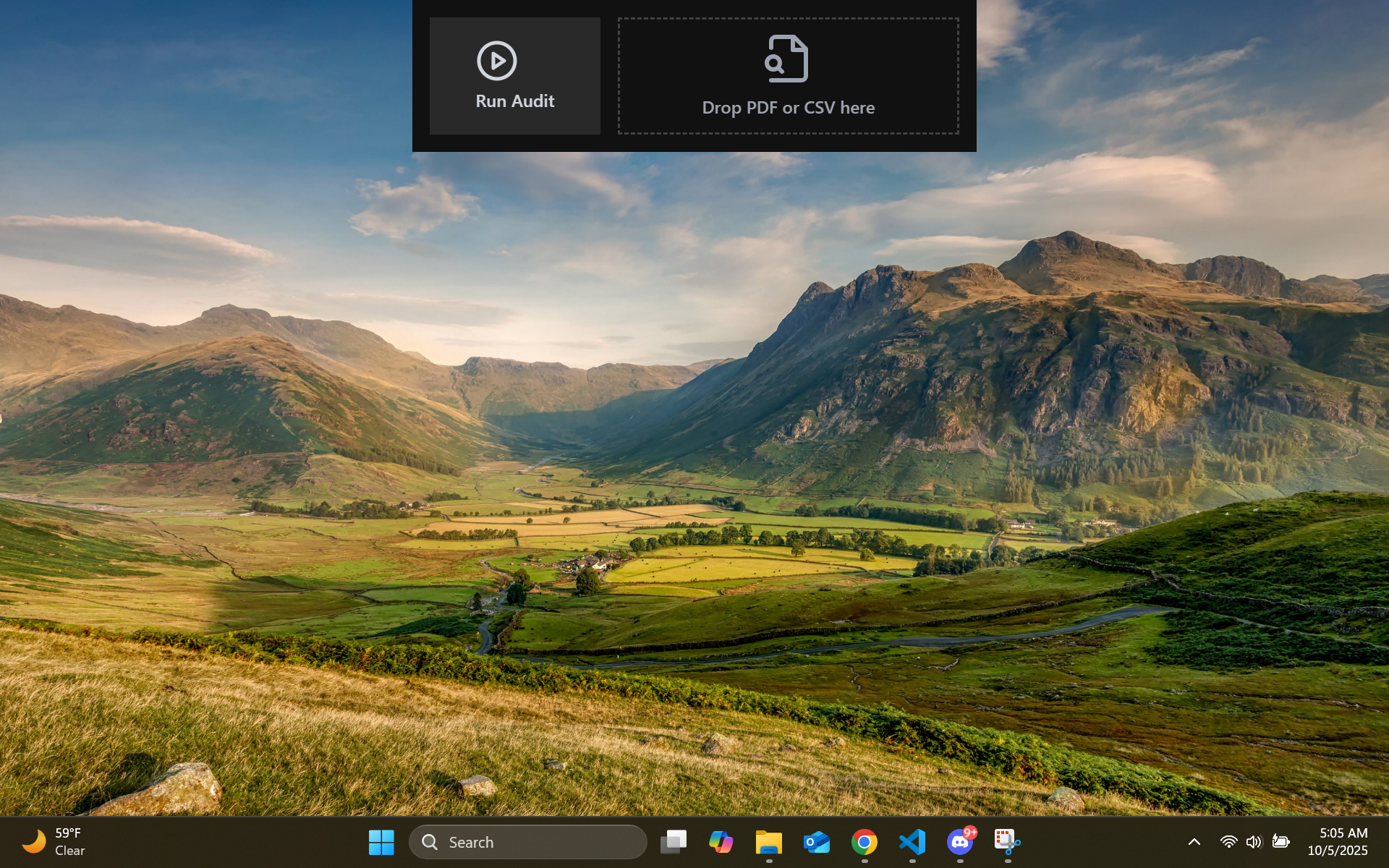The height and width of the screenshot is (868, 1389).
Task: Click the taskbar Search box
Action: pos(528,842)
